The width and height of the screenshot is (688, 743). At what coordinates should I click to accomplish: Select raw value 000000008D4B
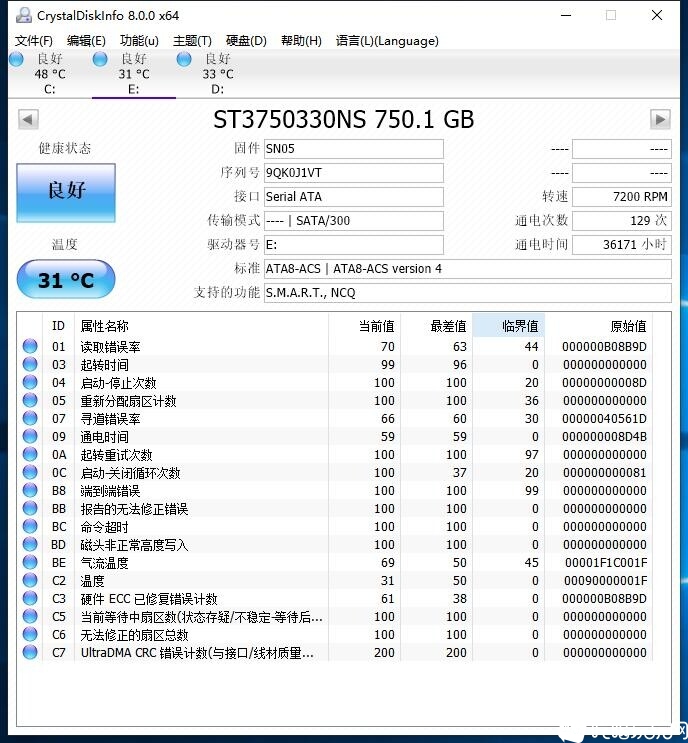604,437
